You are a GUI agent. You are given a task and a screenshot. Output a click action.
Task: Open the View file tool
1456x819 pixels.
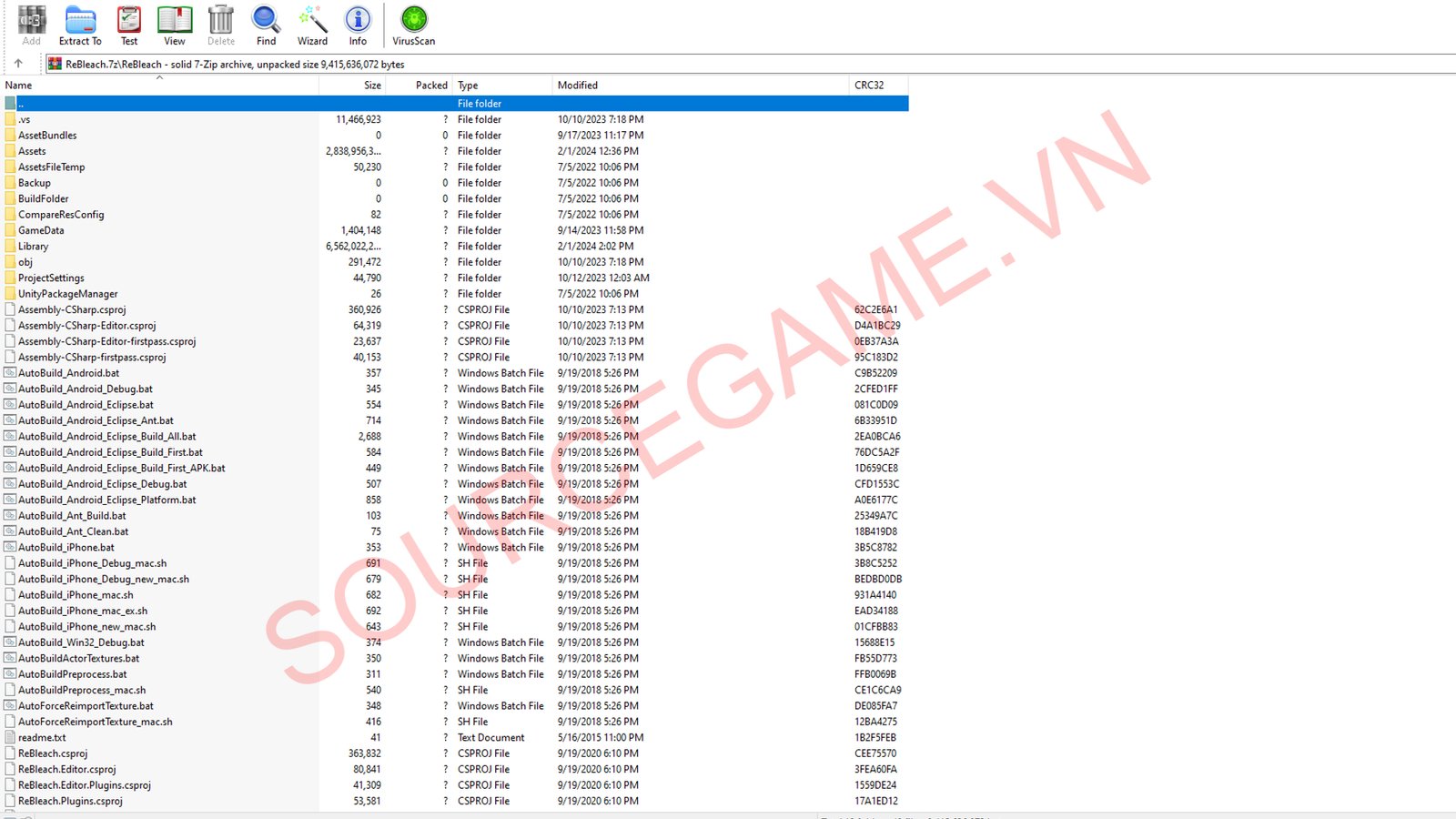click(174, 25)
